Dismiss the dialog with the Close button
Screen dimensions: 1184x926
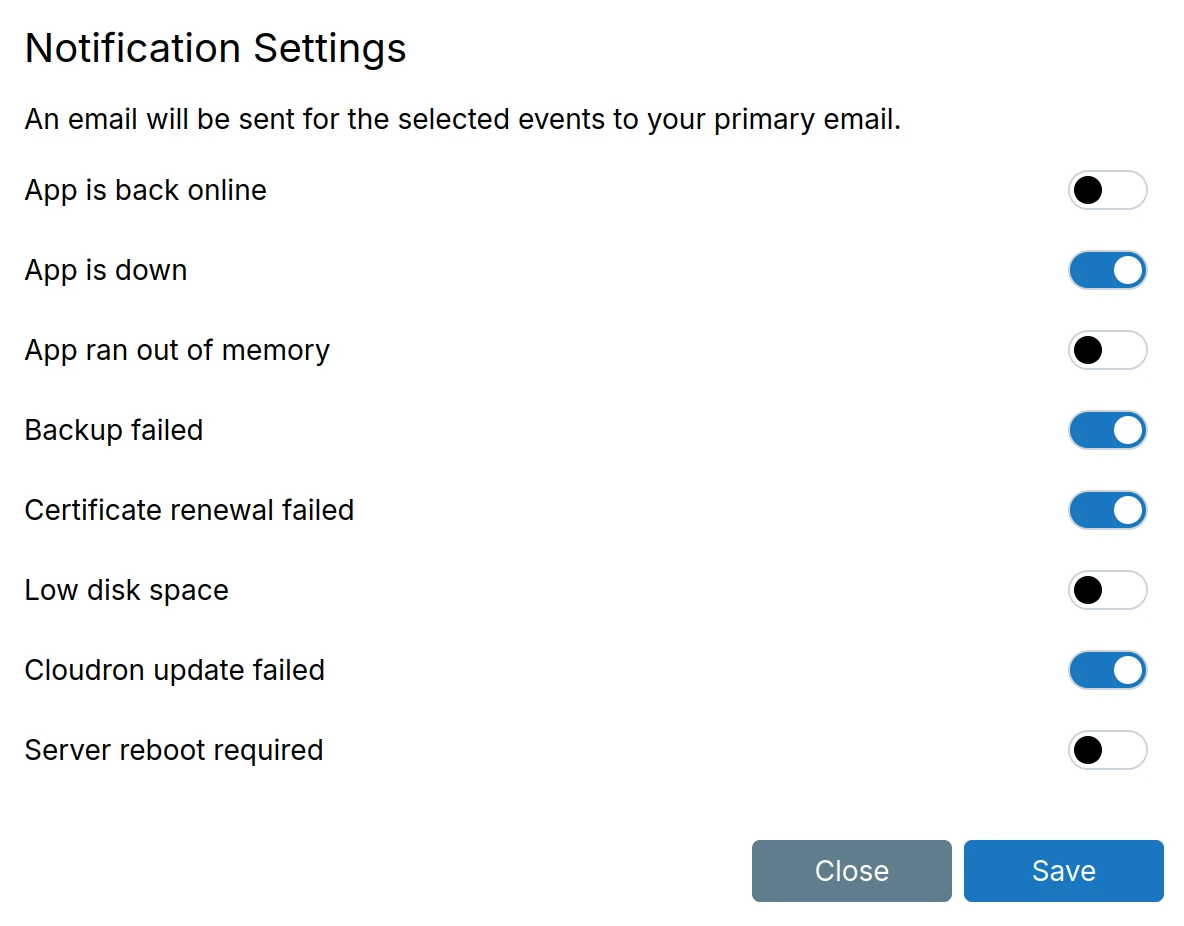[851, 871]
